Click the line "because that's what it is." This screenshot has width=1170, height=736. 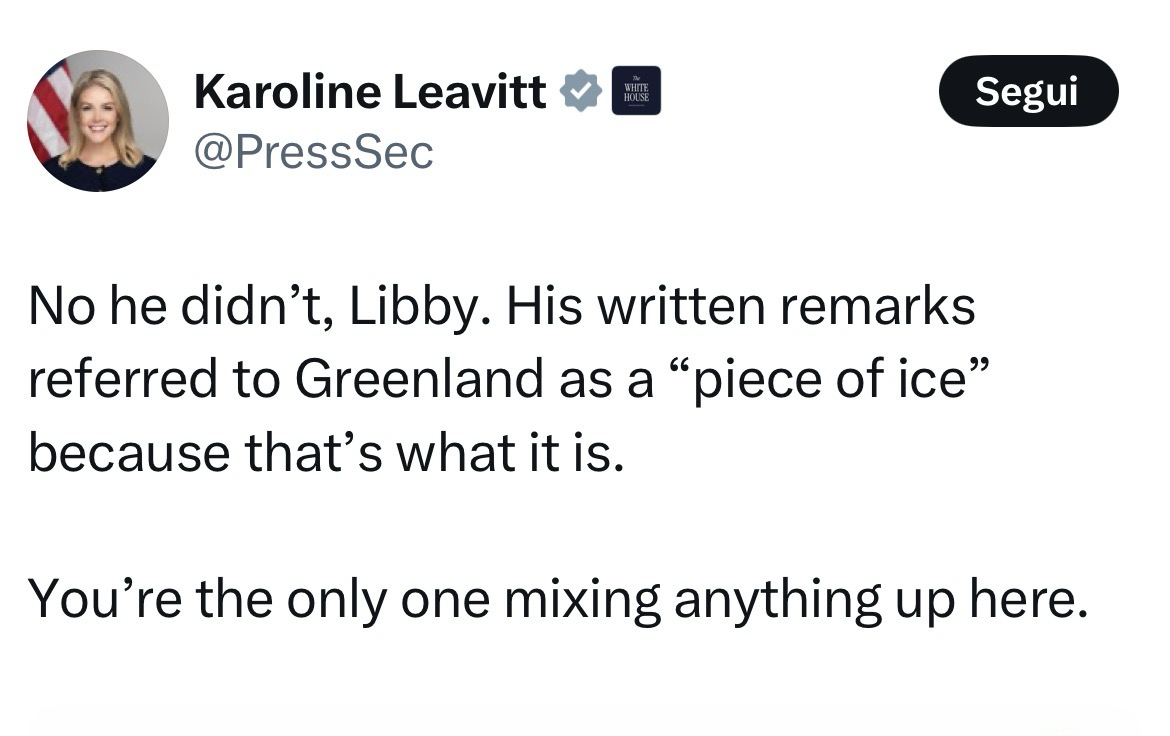tap(326, 452)
